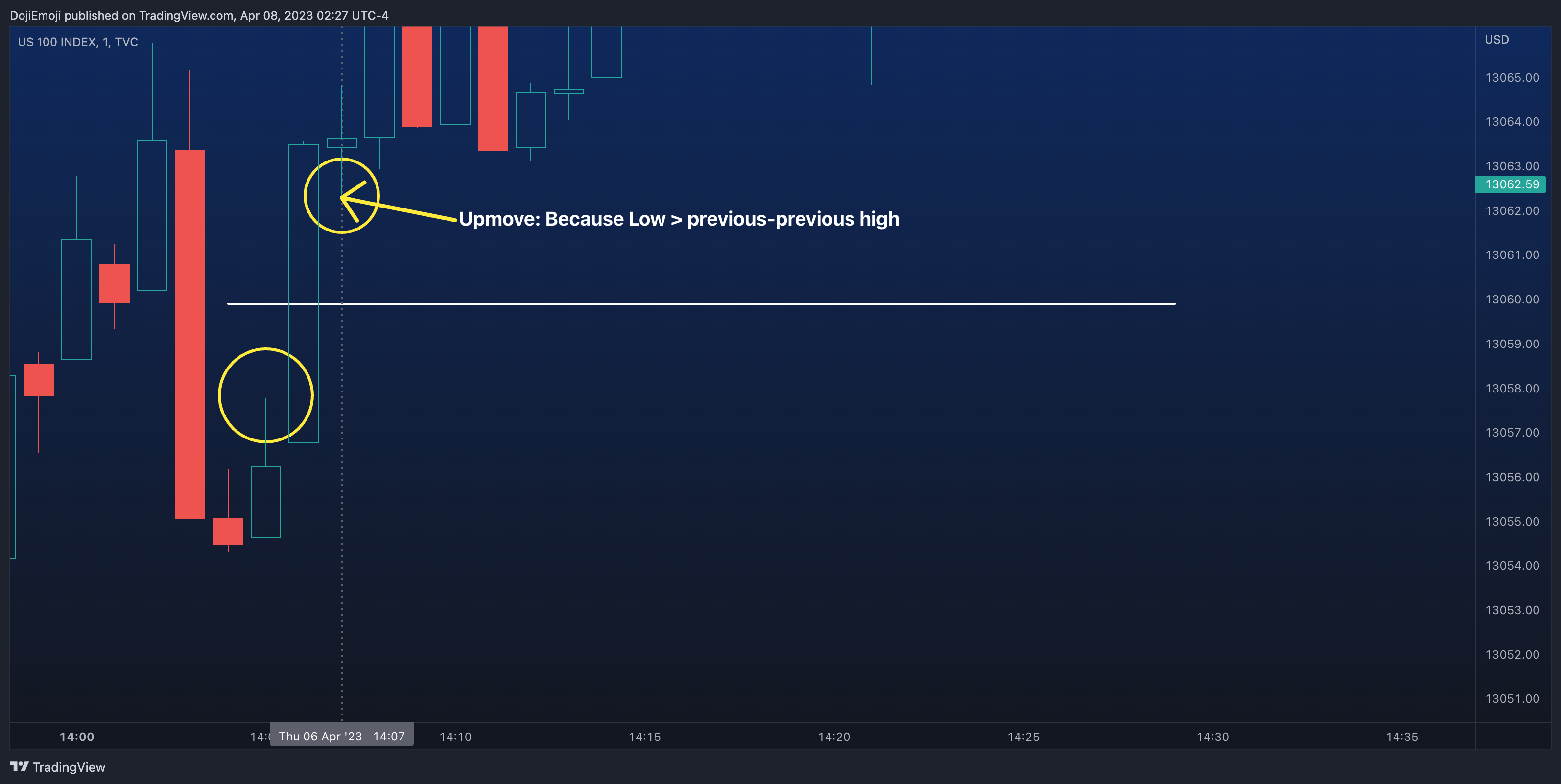Viewport: 1561px width, 784px height.
Task: Click the 13054.00 price axis label
Action: [x=1512, y=566]
